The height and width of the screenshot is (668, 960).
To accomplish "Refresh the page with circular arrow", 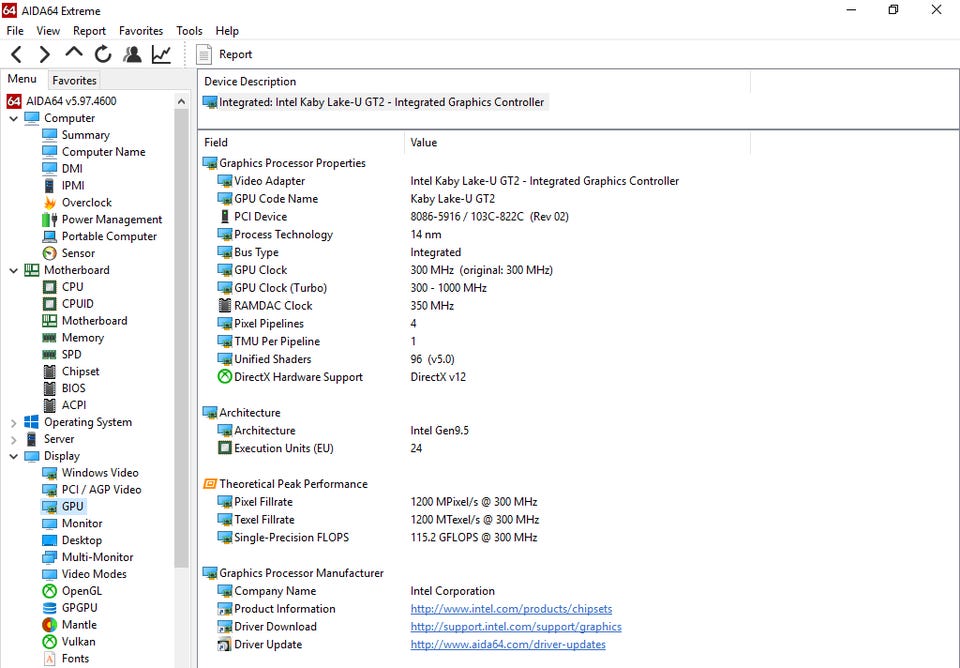I will point(103,54).
